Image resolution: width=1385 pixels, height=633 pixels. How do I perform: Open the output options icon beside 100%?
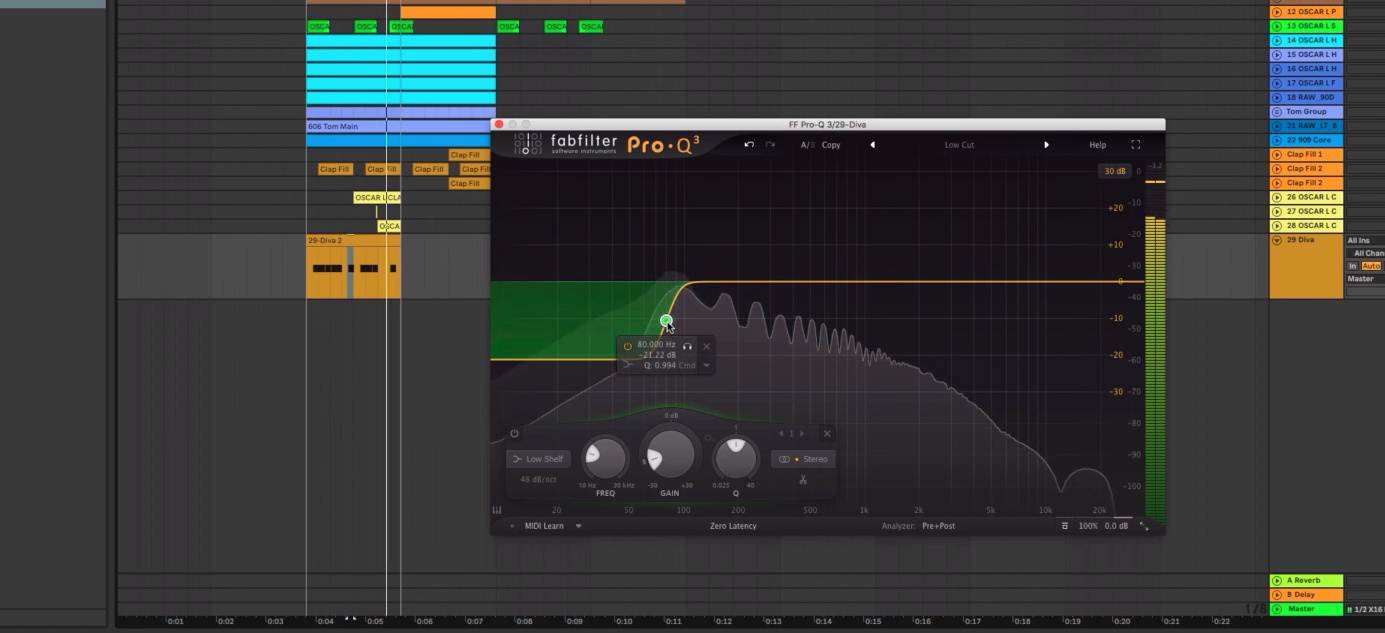point(1065,526)
